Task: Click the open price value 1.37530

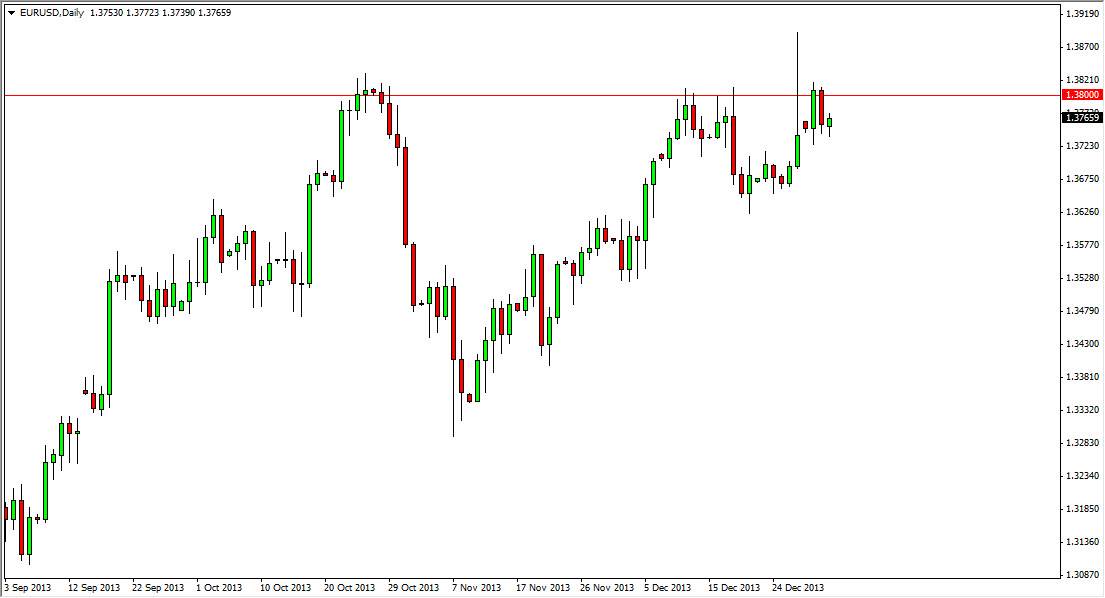Action: click(x=106, y=13)
